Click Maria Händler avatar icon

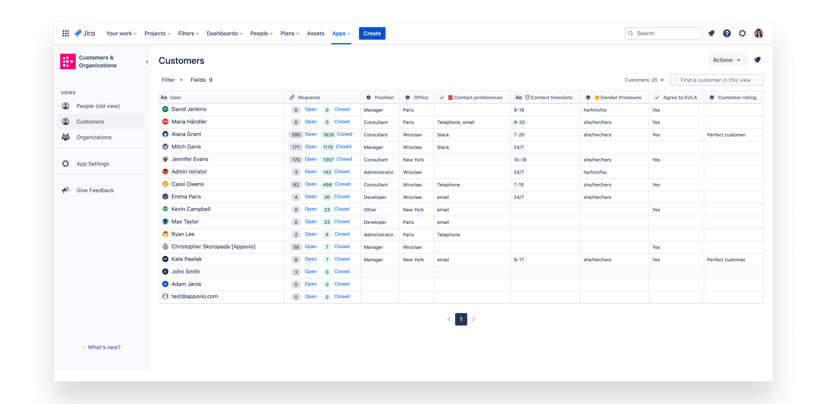click(x=165, y=122)
